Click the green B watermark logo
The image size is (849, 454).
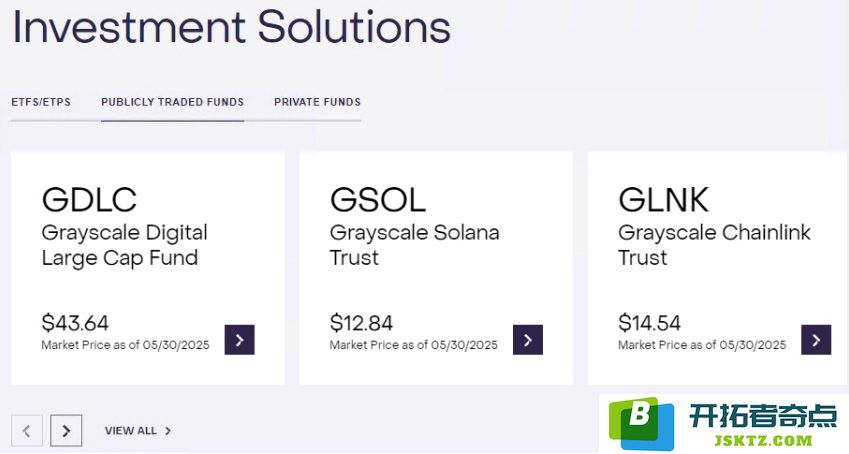pos(642,423)
